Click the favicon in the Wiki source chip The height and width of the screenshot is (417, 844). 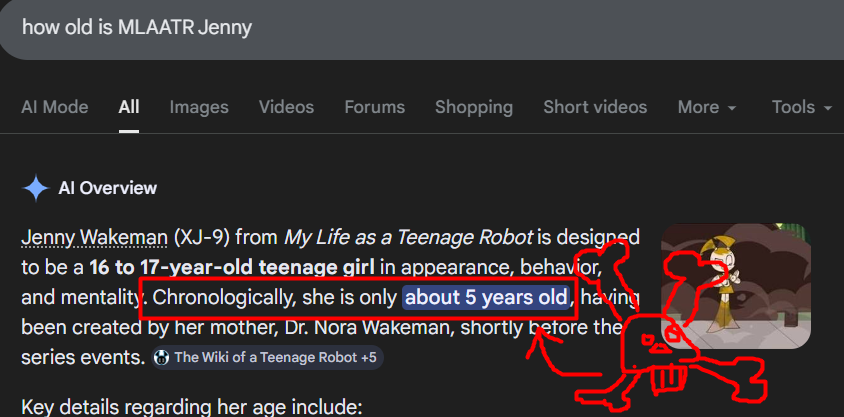point(162,357)
